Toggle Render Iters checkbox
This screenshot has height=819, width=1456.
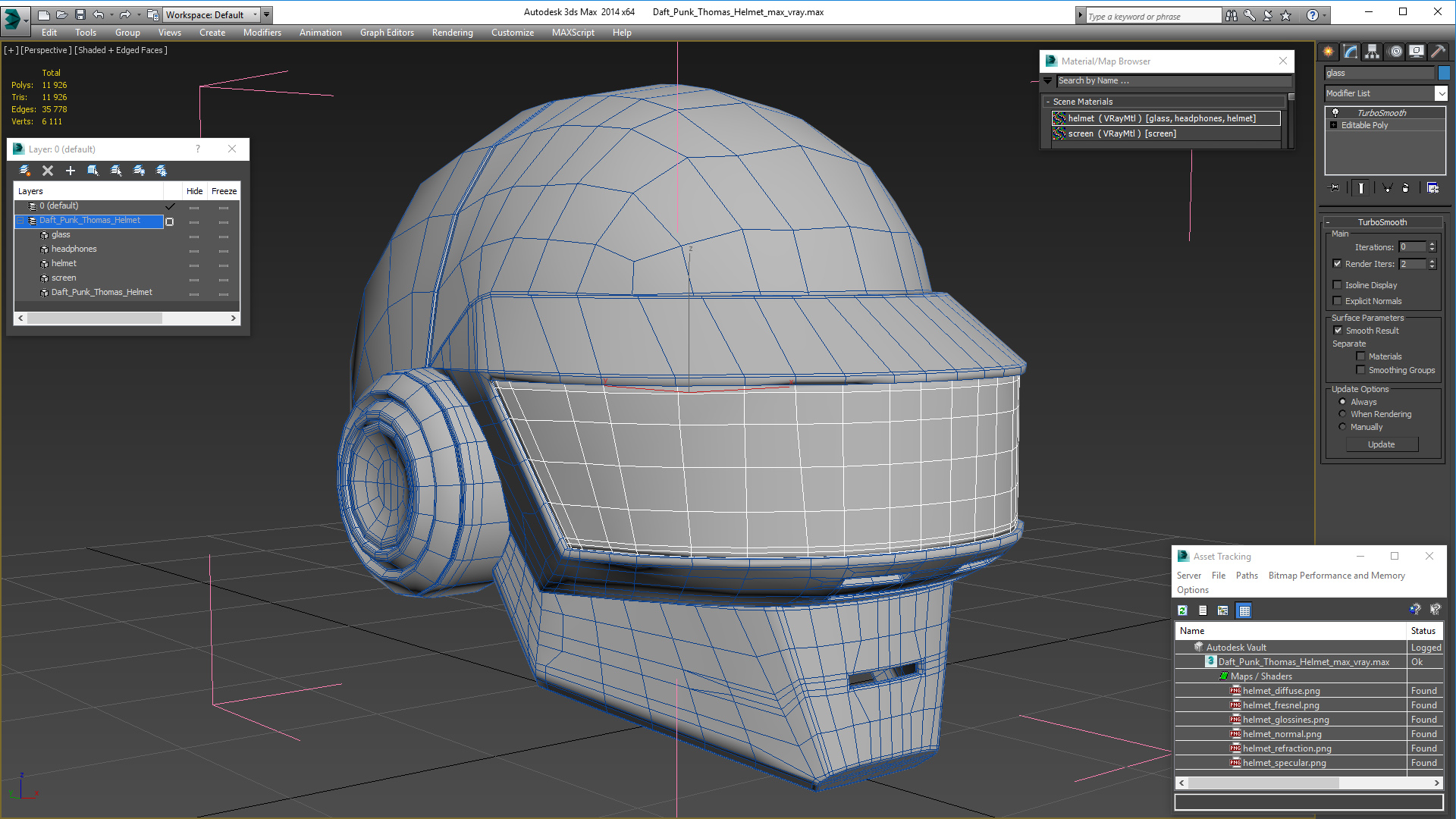coord(1338,264)
